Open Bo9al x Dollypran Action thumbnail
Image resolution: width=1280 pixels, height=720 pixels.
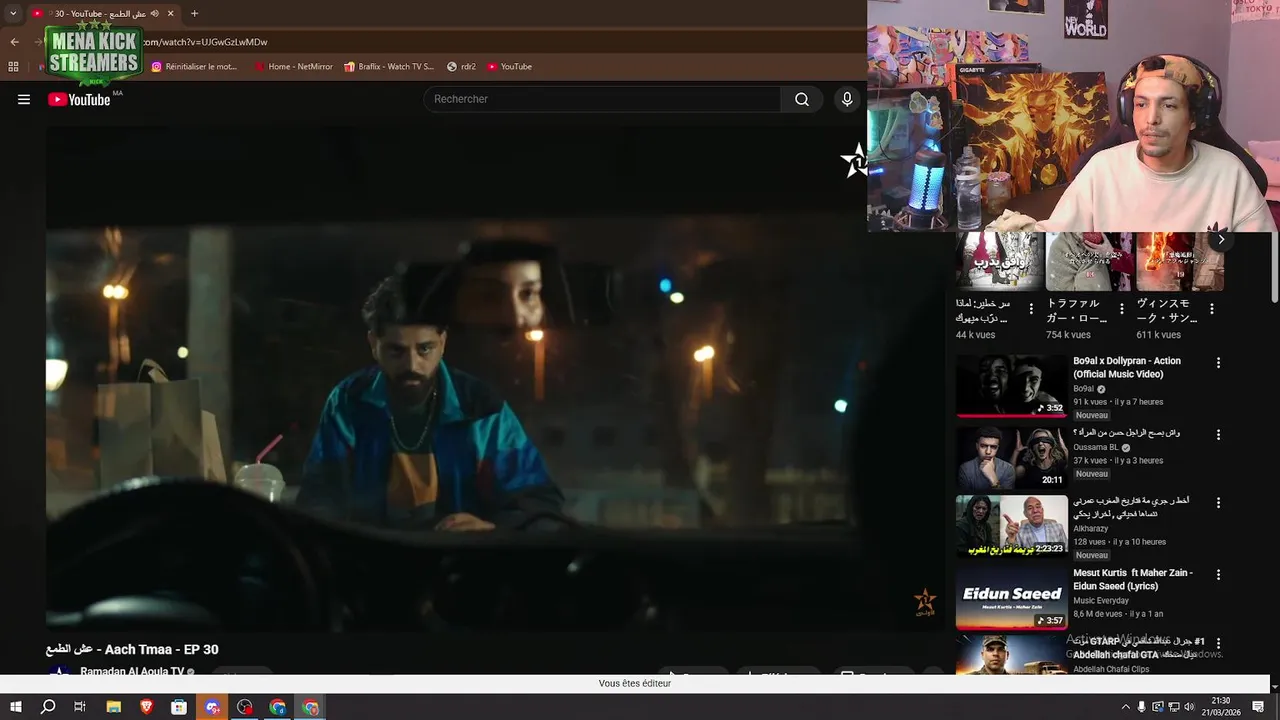1011,386
